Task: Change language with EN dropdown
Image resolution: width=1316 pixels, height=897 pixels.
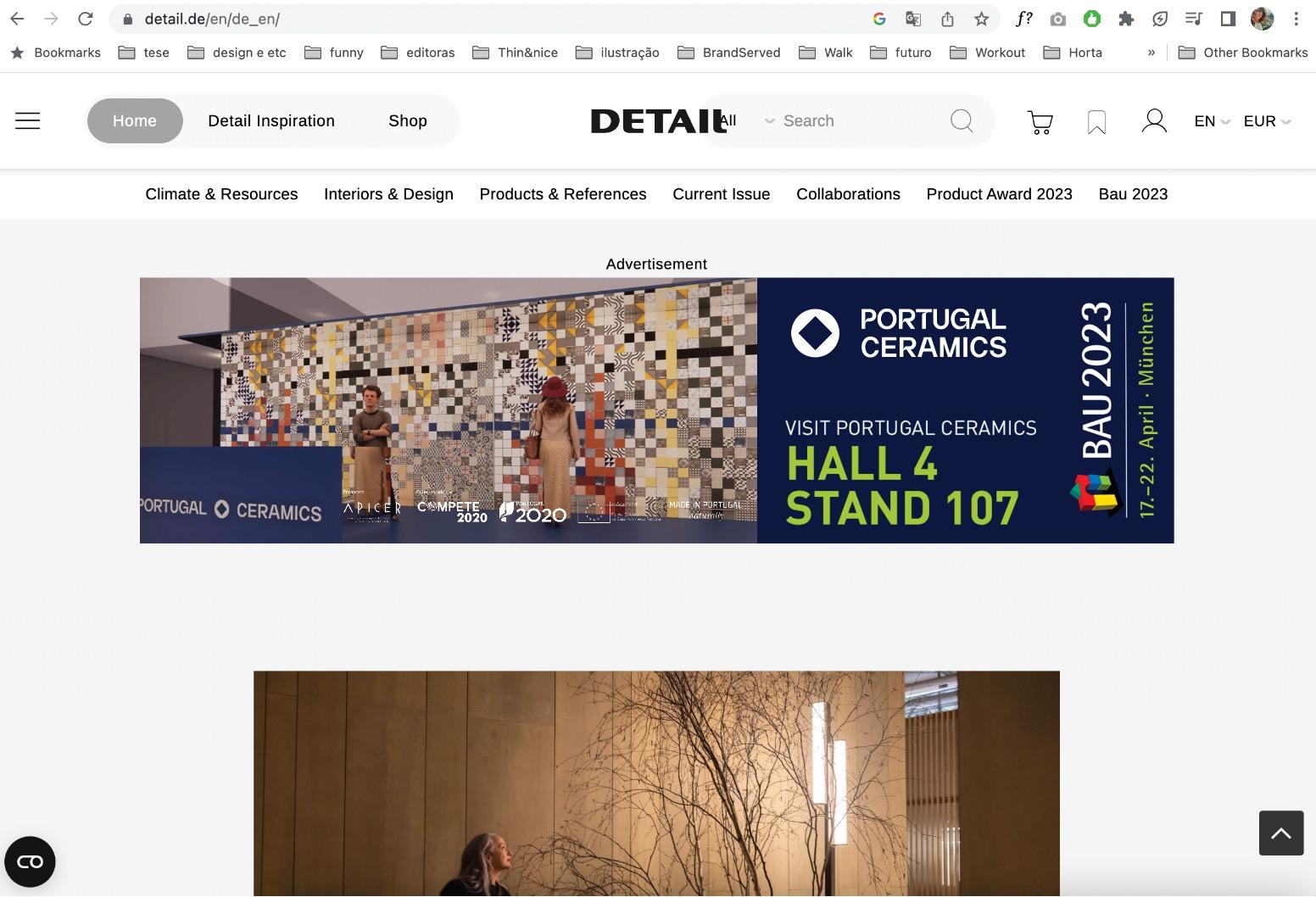Action: click(x=1212, y=121)
